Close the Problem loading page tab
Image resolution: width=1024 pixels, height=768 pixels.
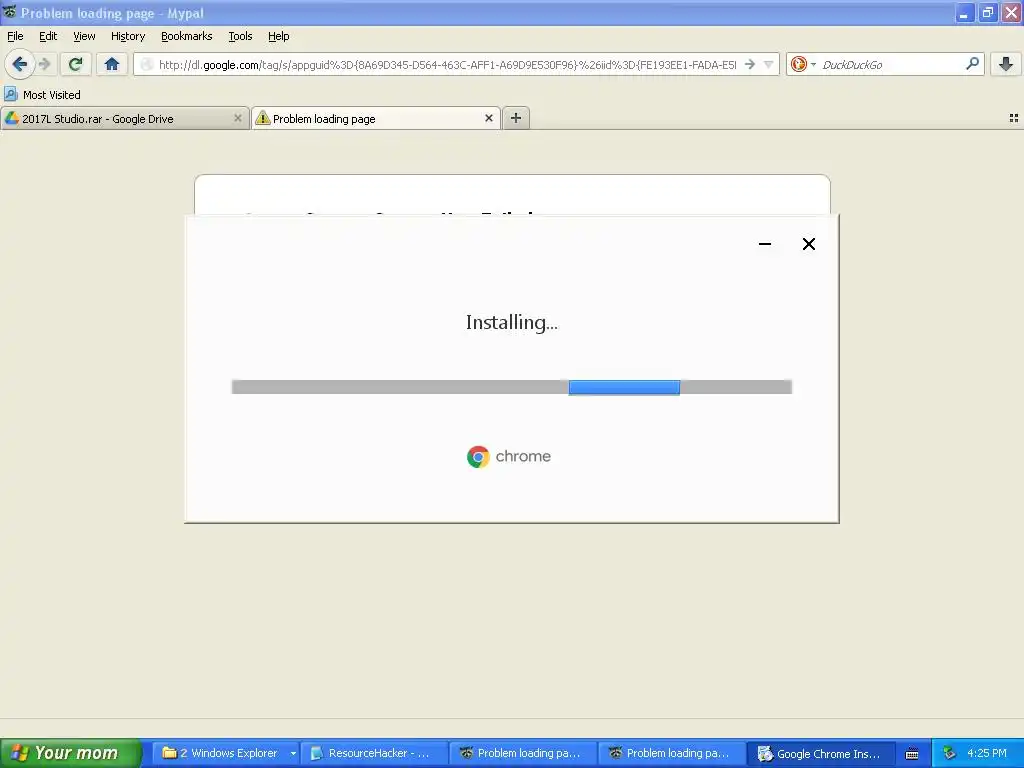click(x=488, y=118)
